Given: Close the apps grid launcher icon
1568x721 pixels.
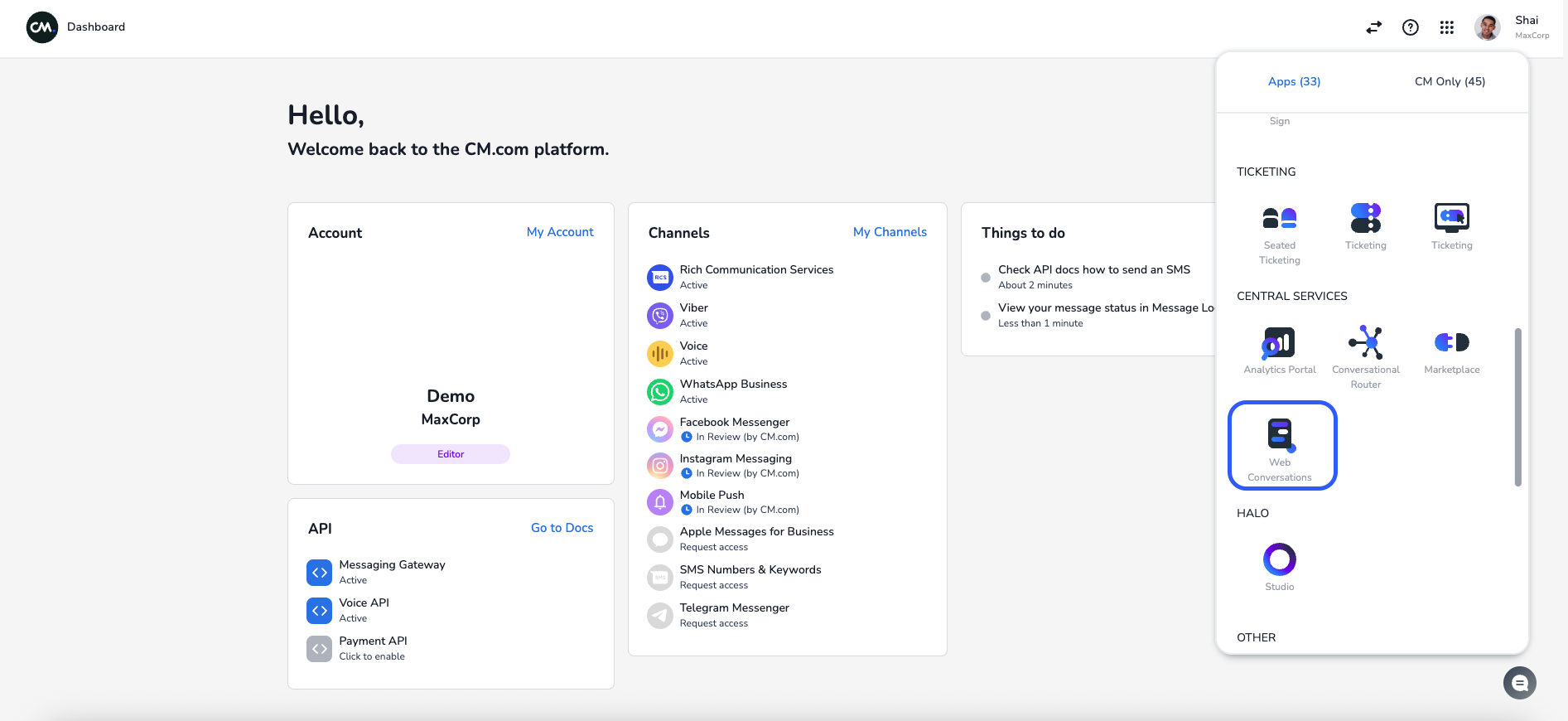Looking at the screenshot, I should click(x=1446, y=27).
